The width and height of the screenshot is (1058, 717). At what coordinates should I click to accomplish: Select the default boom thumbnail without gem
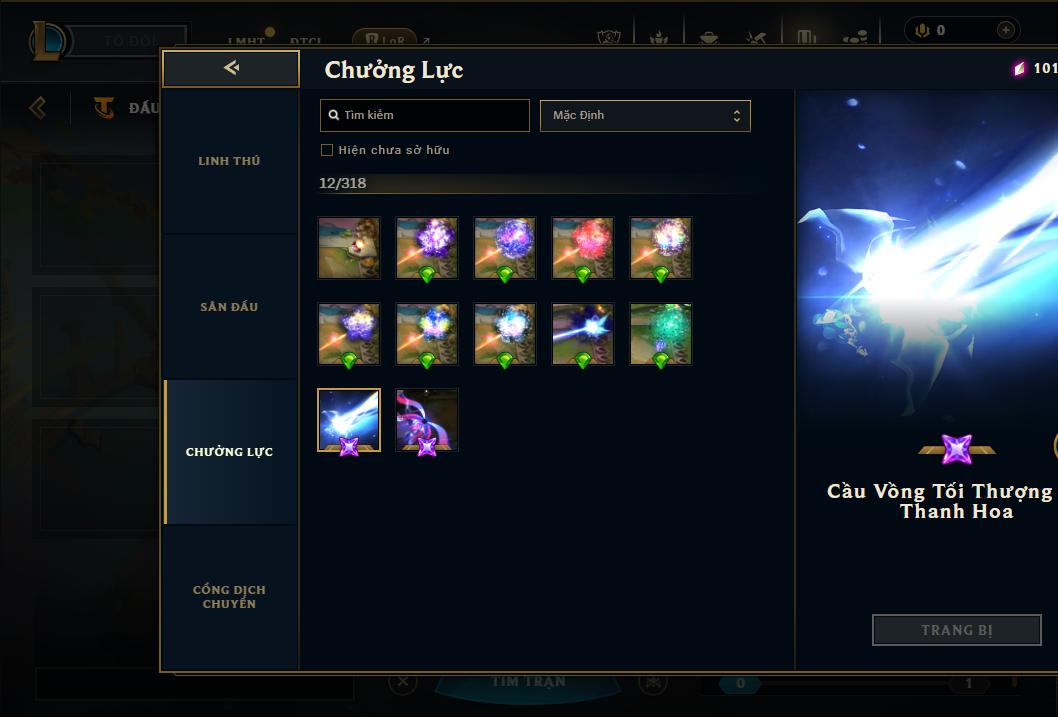[x=349, y=248]
